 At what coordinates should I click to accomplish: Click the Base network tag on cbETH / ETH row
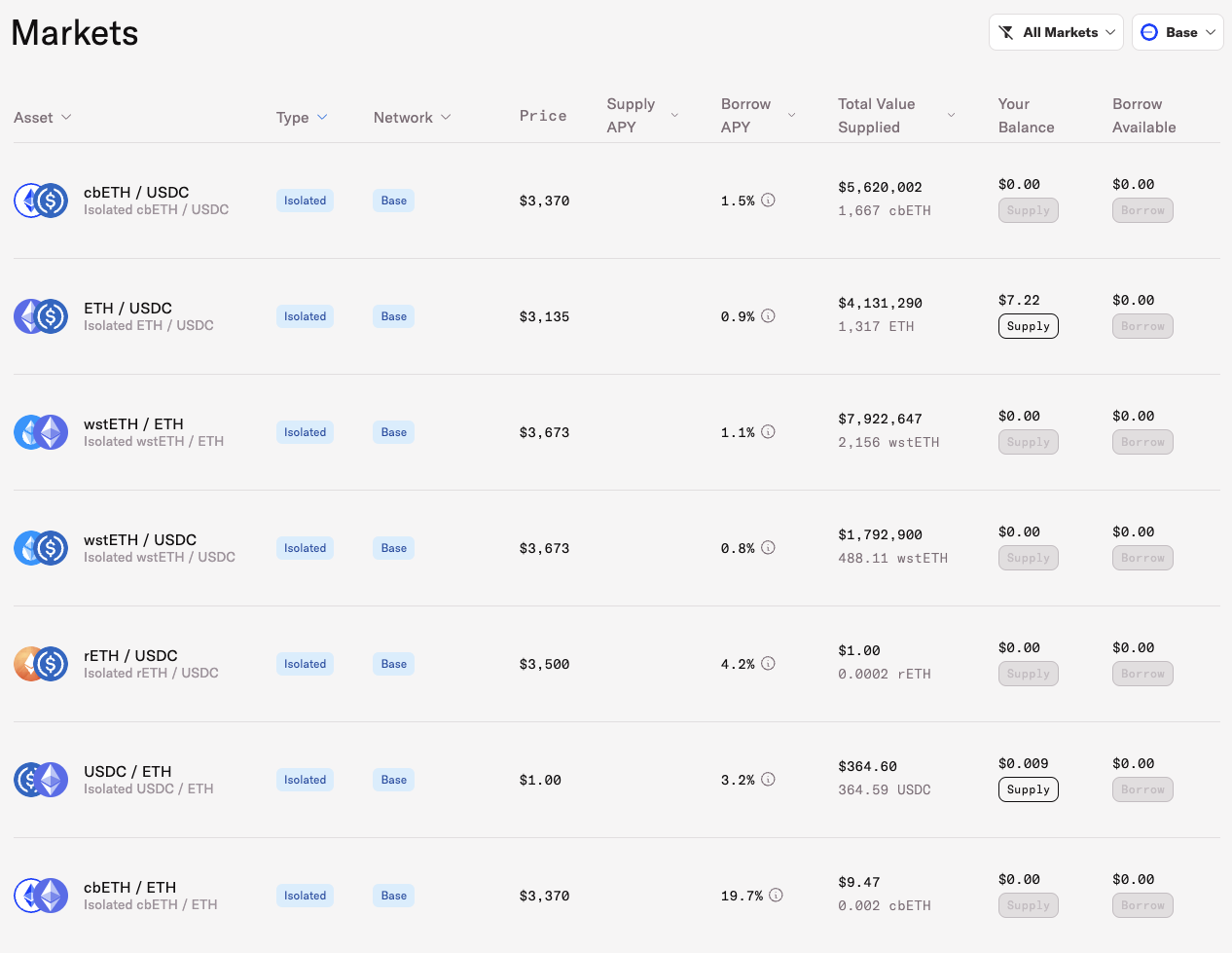click(x=393, y=896)
